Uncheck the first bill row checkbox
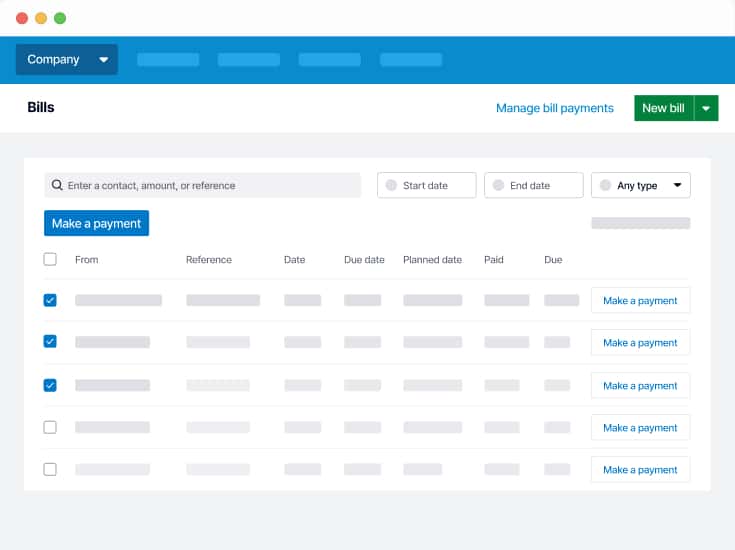The width and height of the screenshot is (735, 550). [x=50, y=300]
